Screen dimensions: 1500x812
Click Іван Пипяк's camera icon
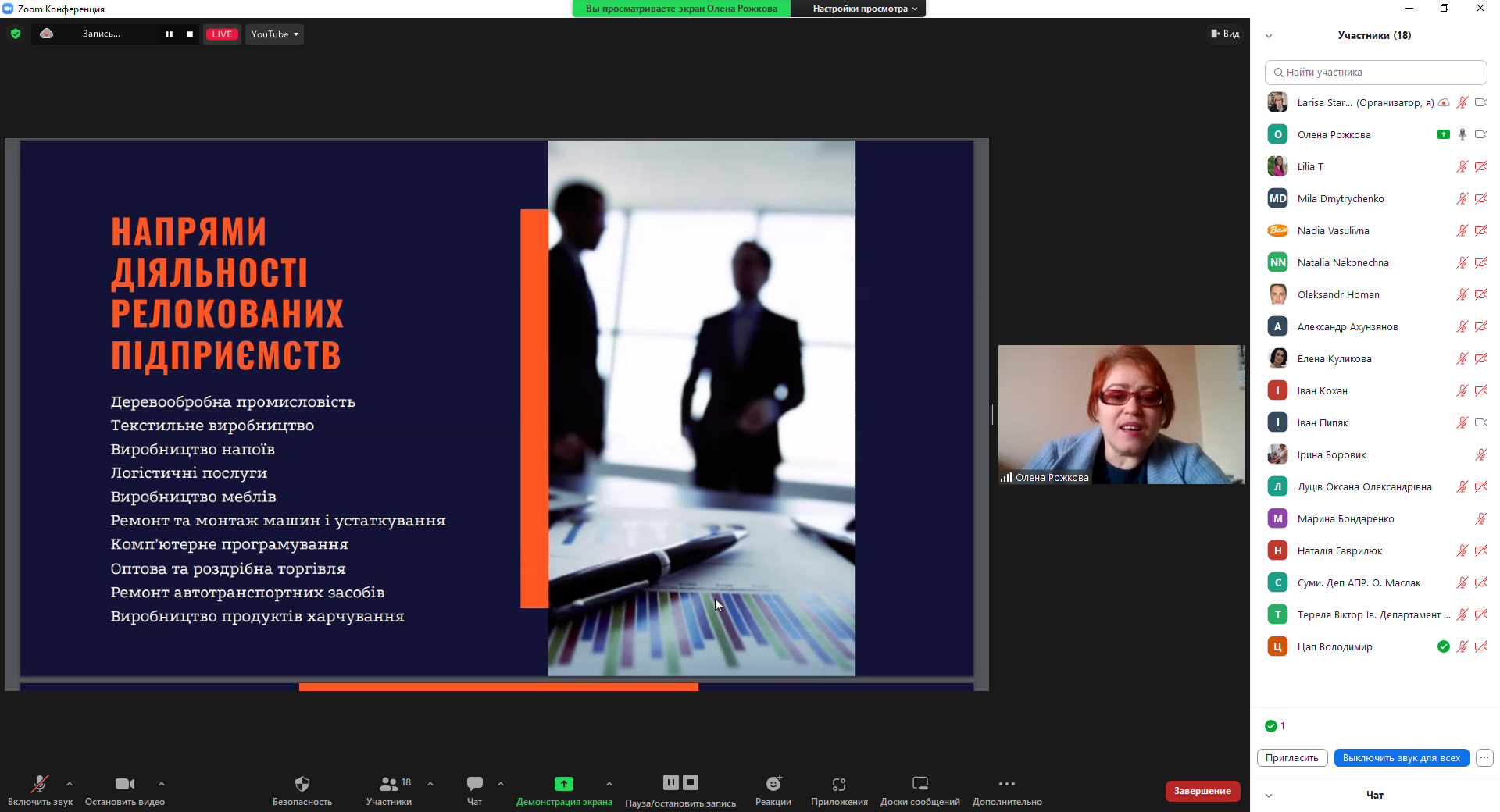(x=1480, y=422)
